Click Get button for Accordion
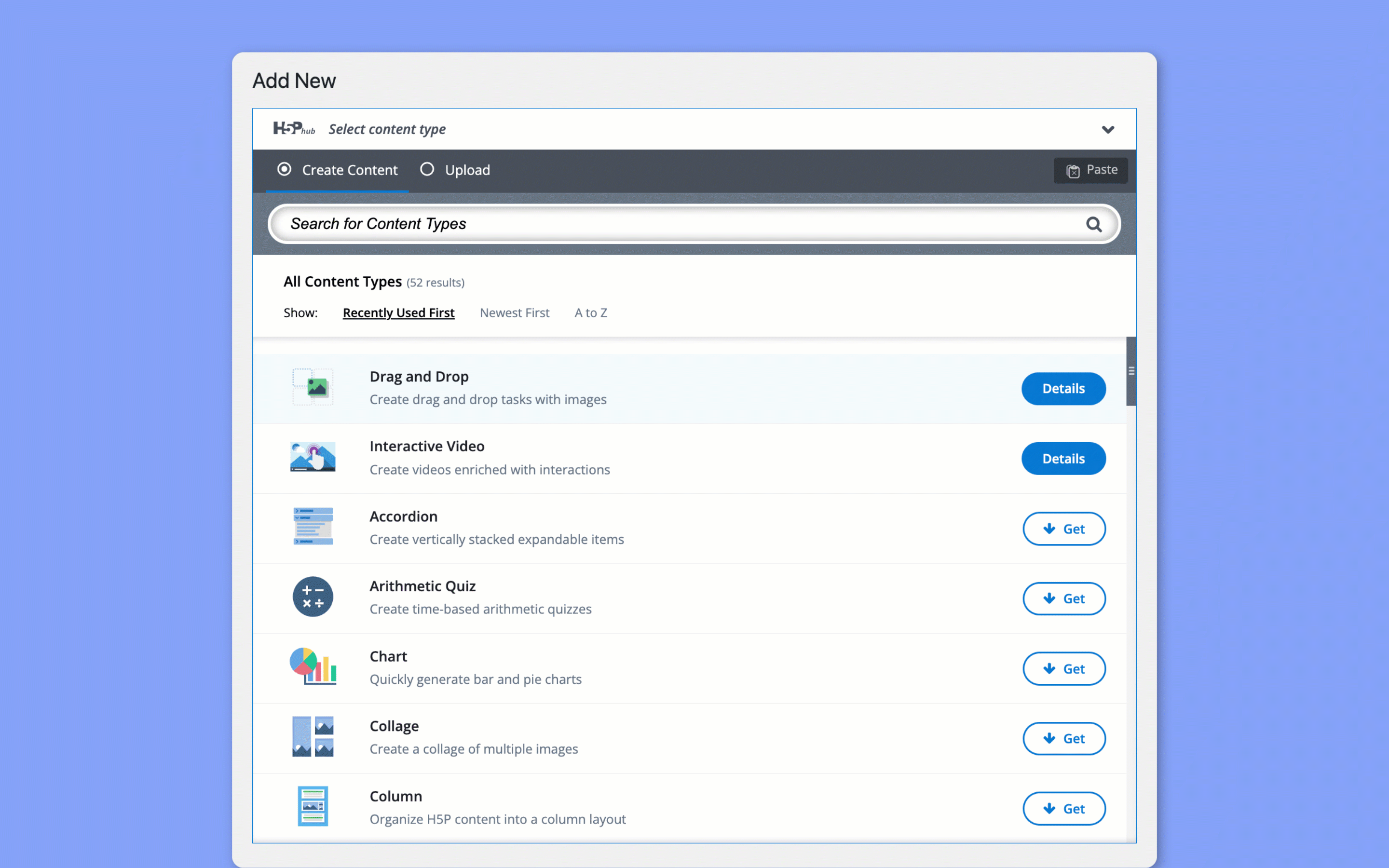This screenshot has width=1389, height=868. click(1063, 529)
